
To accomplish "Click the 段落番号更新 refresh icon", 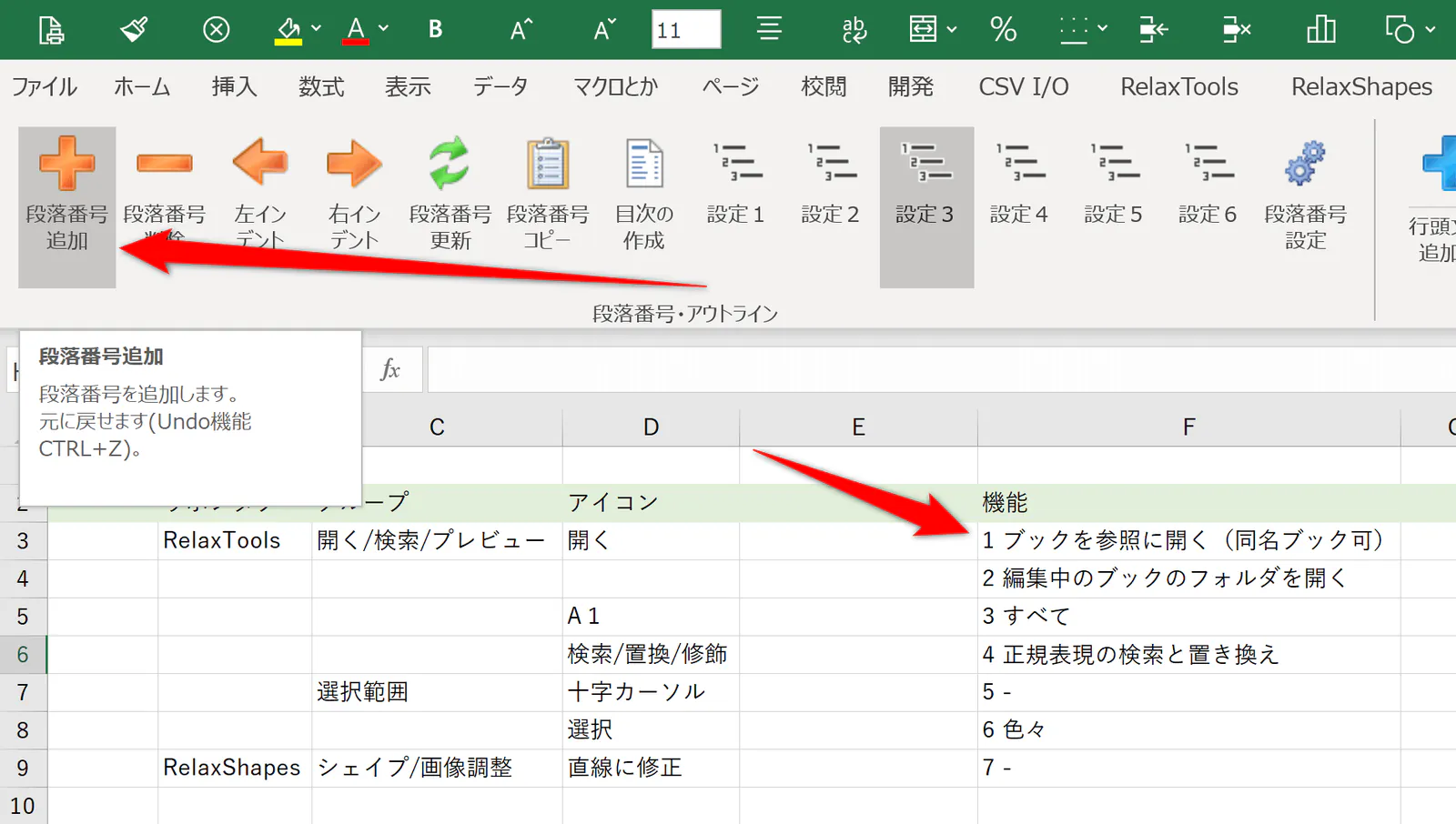I will [x=450, y=164].
